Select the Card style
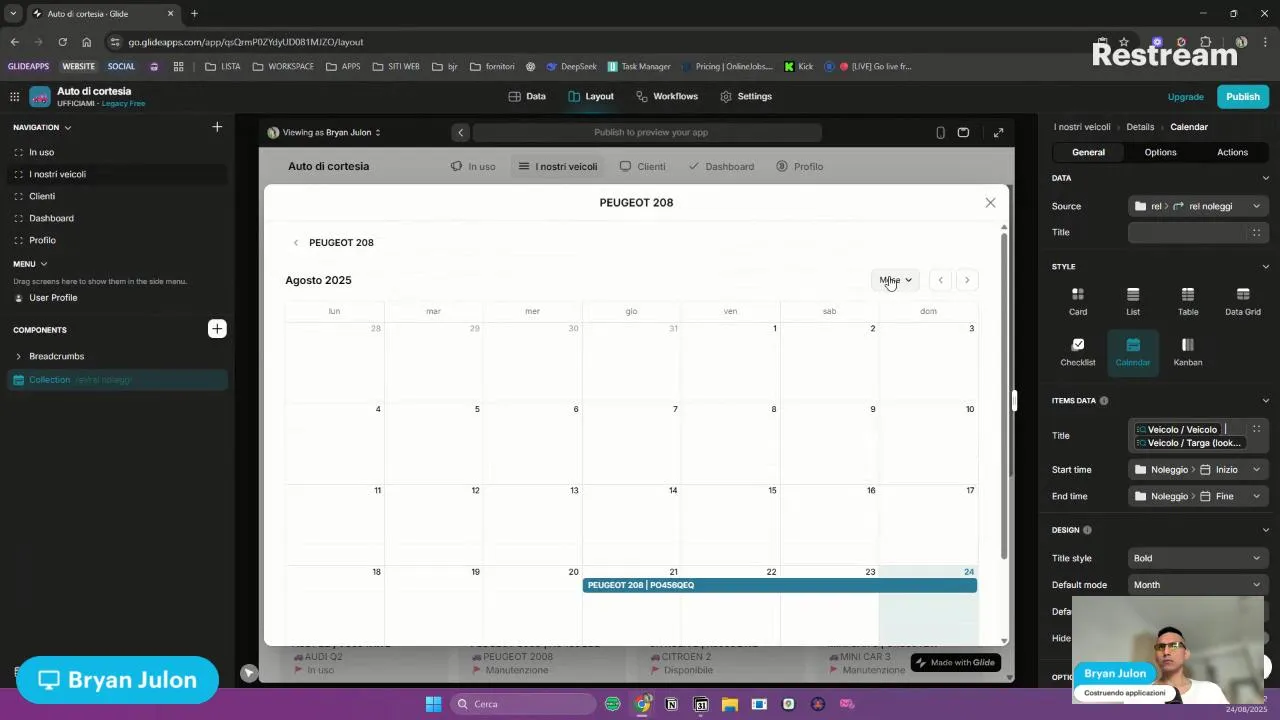The width and height of the screenshot is (1280, 720). (x=1078, y=302)
